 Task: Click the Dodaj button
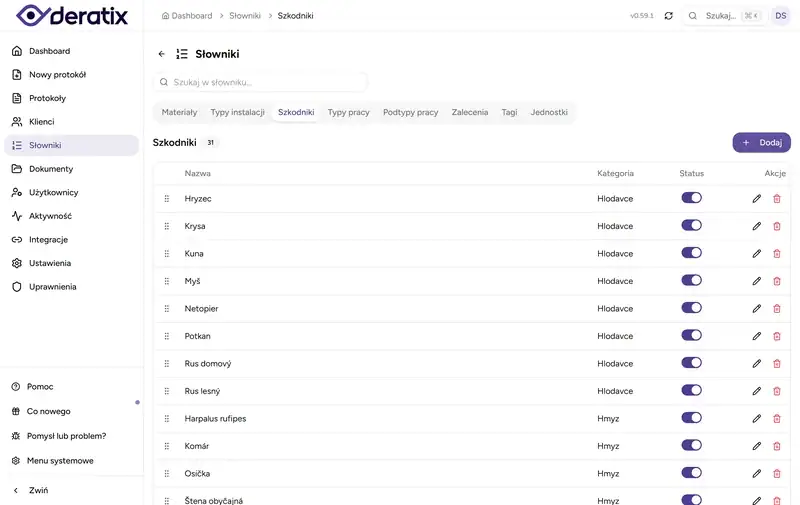761,143
